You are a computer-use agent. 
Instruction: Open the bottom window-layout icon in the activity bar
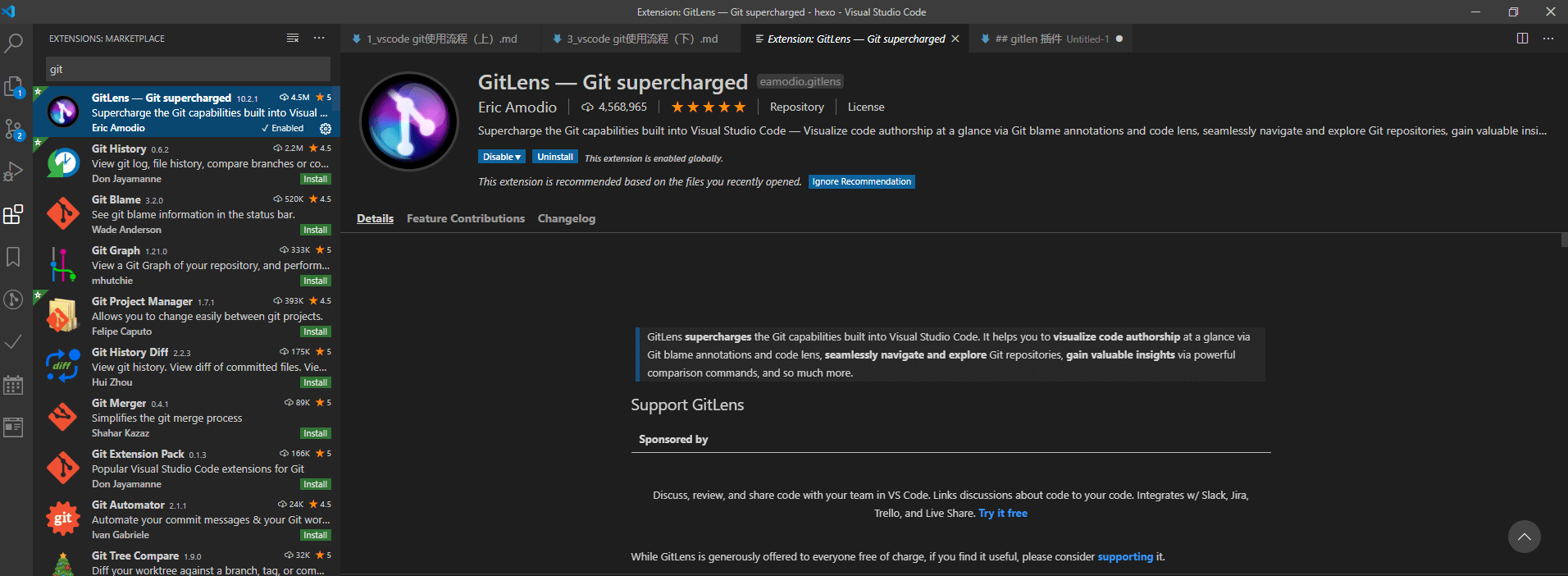[x=13, y=427]
